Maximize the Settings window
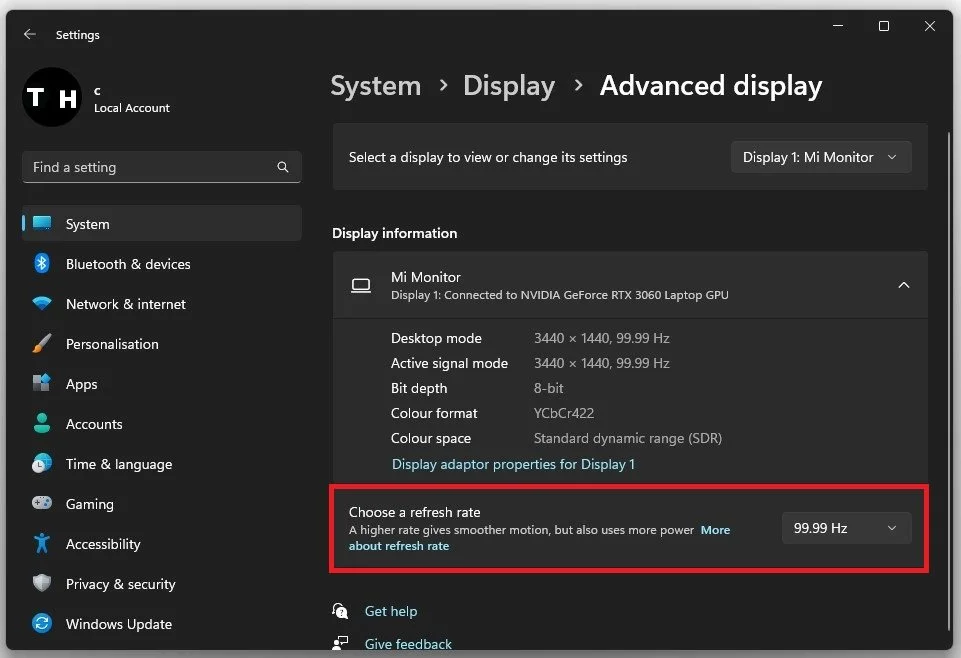 point(884,26)
